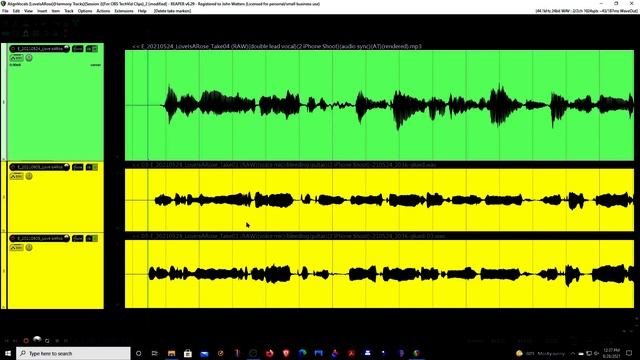640x360 pixels.
Task: Arm the green first track for recording
Action: [13, 49]
